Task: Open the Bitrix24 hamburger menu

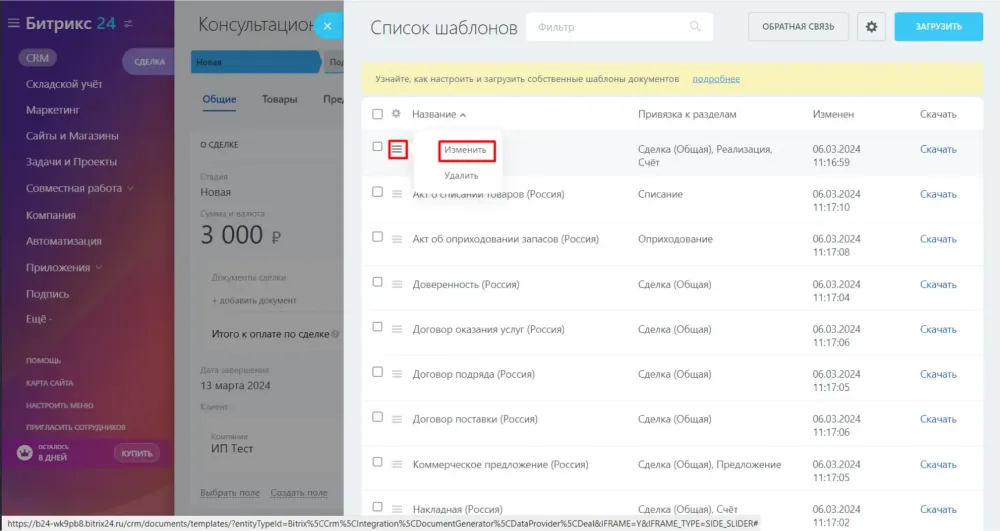Action: (13, 24)
